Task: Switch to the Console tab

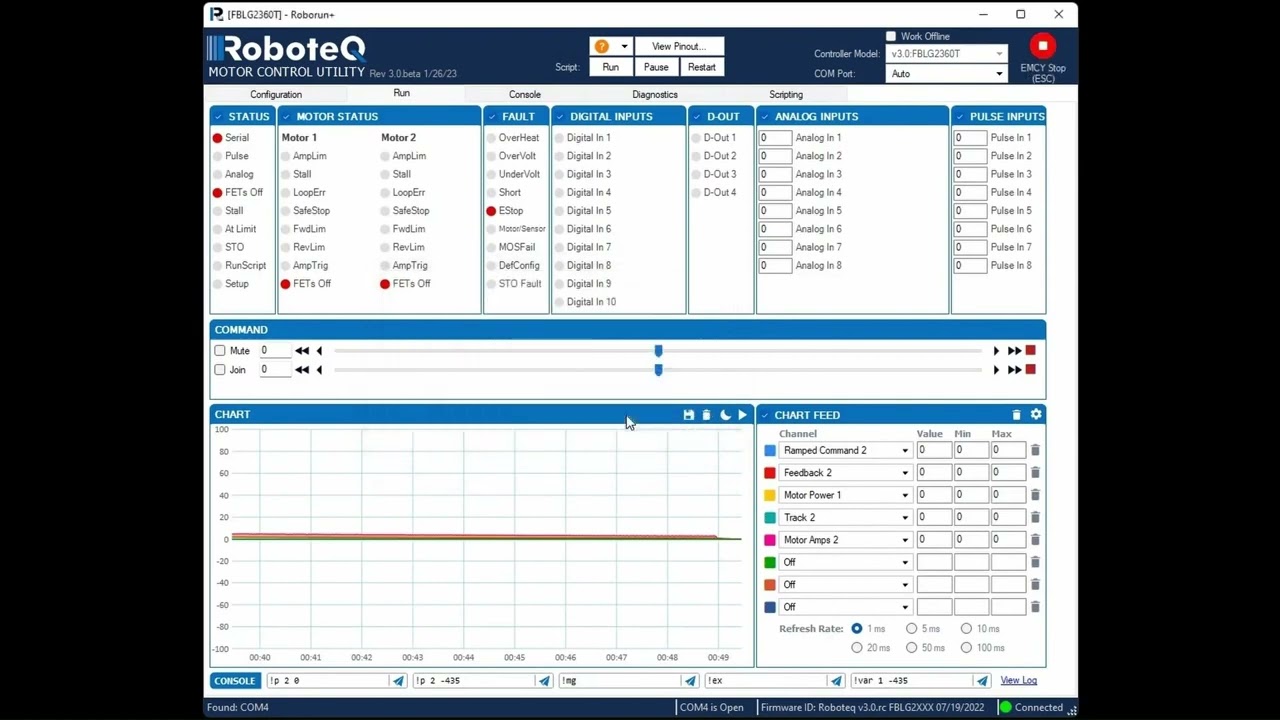Action: 525,95
